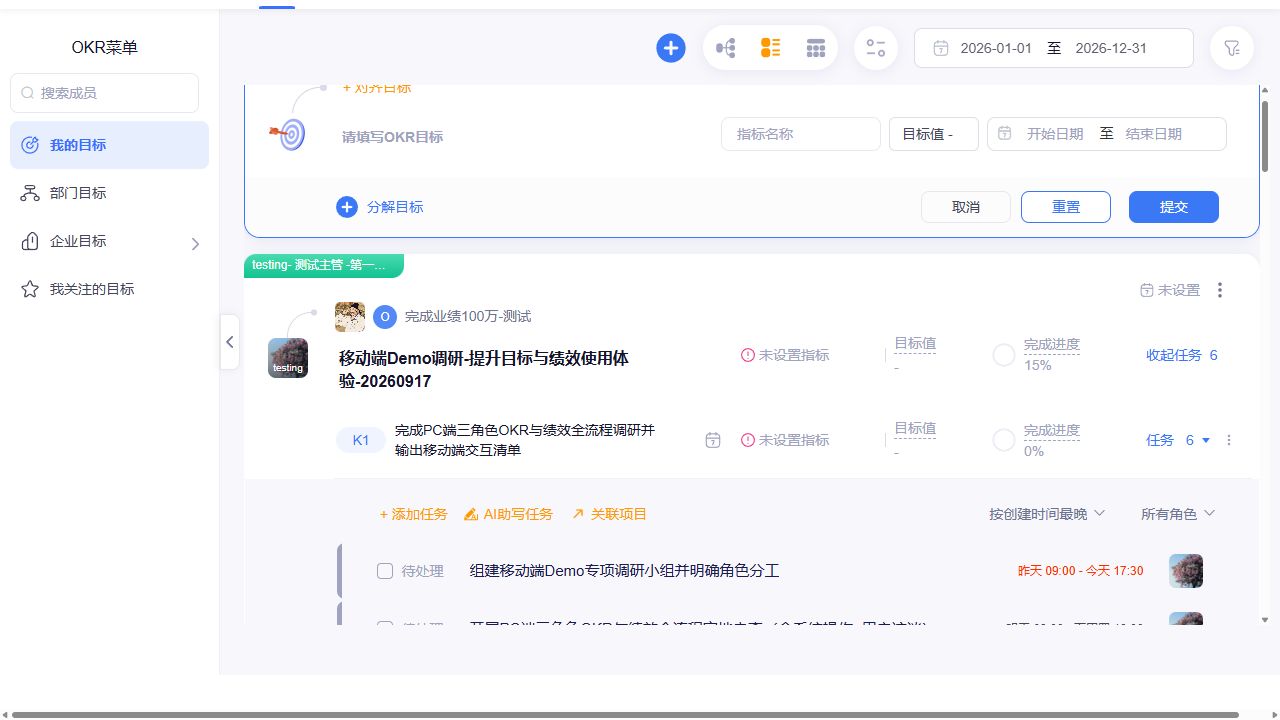Screen dimensions: 1280x720
Task: Open the K1 row three-dot menu
Action: point(1229,440)
